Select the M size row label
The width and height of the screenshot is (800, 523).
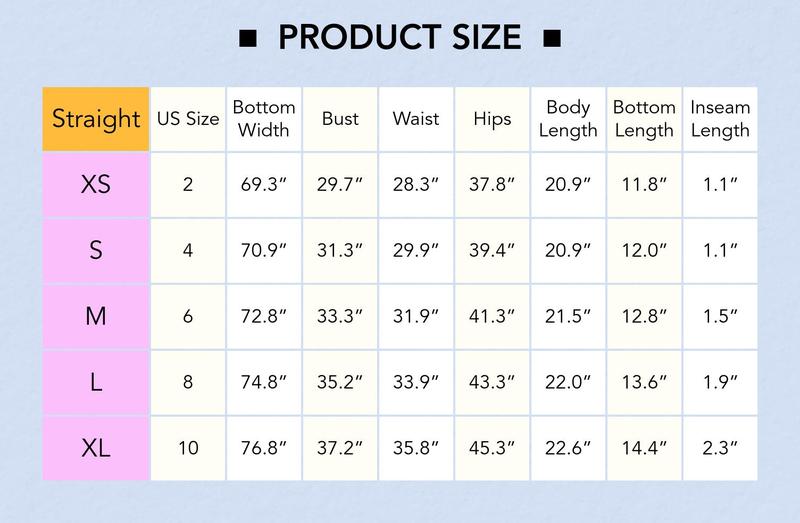(96, 316)
